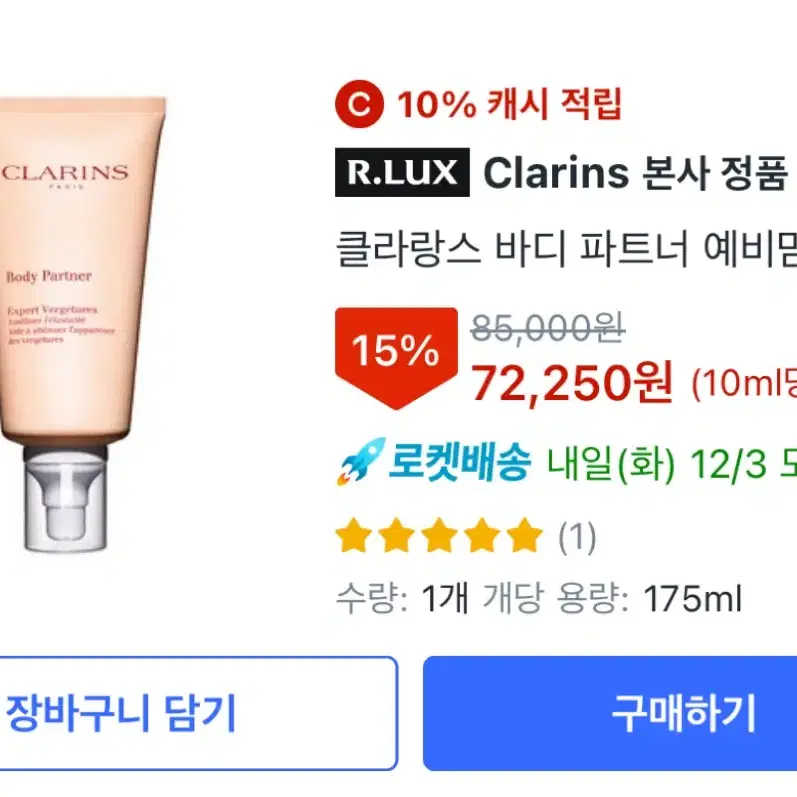Image resolution: width=797 pixels, height=797 pixels.
Task: Open the 클라랑스 바디 파트너 product name
Action: (566, 249)
